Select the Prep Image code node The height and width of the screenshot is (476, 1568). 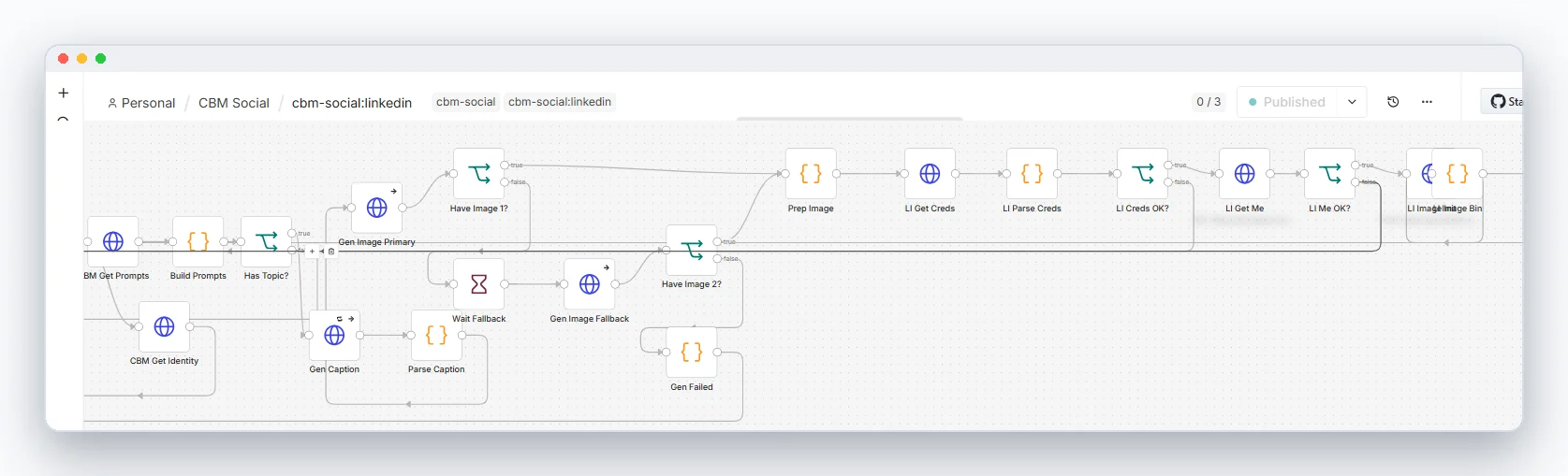[811, 174]
